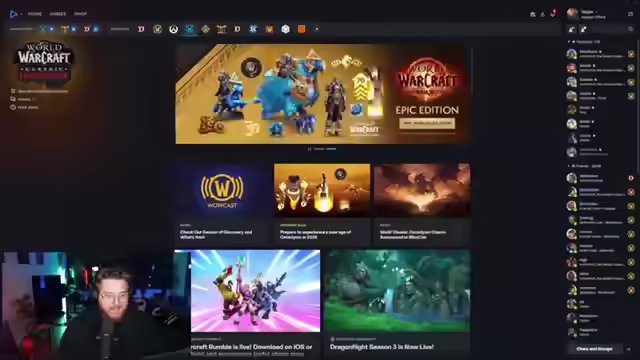Collapse the Friends group header
Viewport: 640px width, 360px height.
point(584,166)
